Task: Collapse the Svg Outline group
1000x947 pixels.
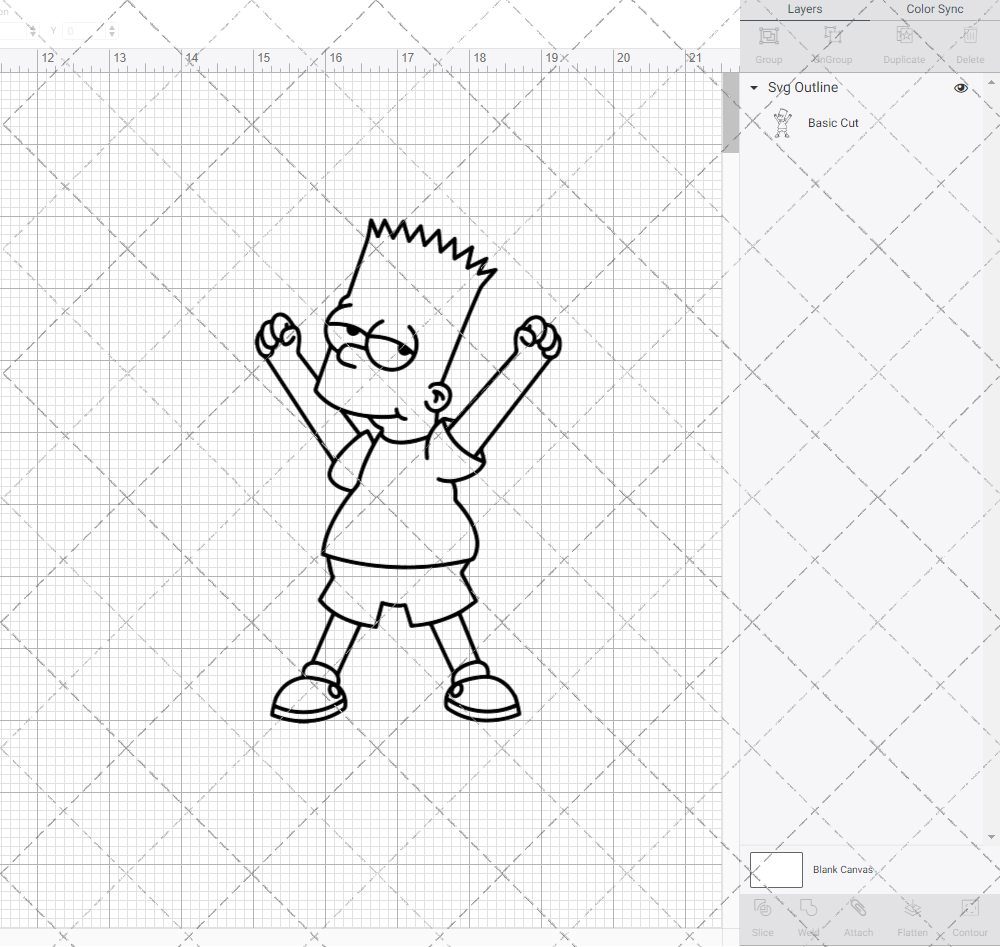Action: (x=754, y=88)
